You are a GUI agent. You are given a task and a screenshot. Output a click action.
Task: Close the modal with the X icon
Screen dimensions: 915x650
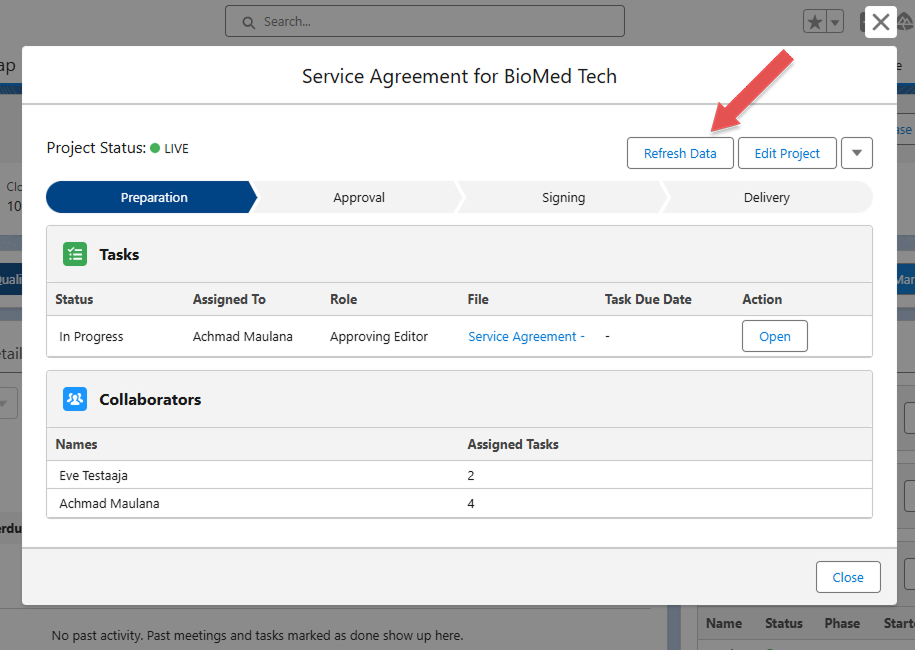coord(880,22)
